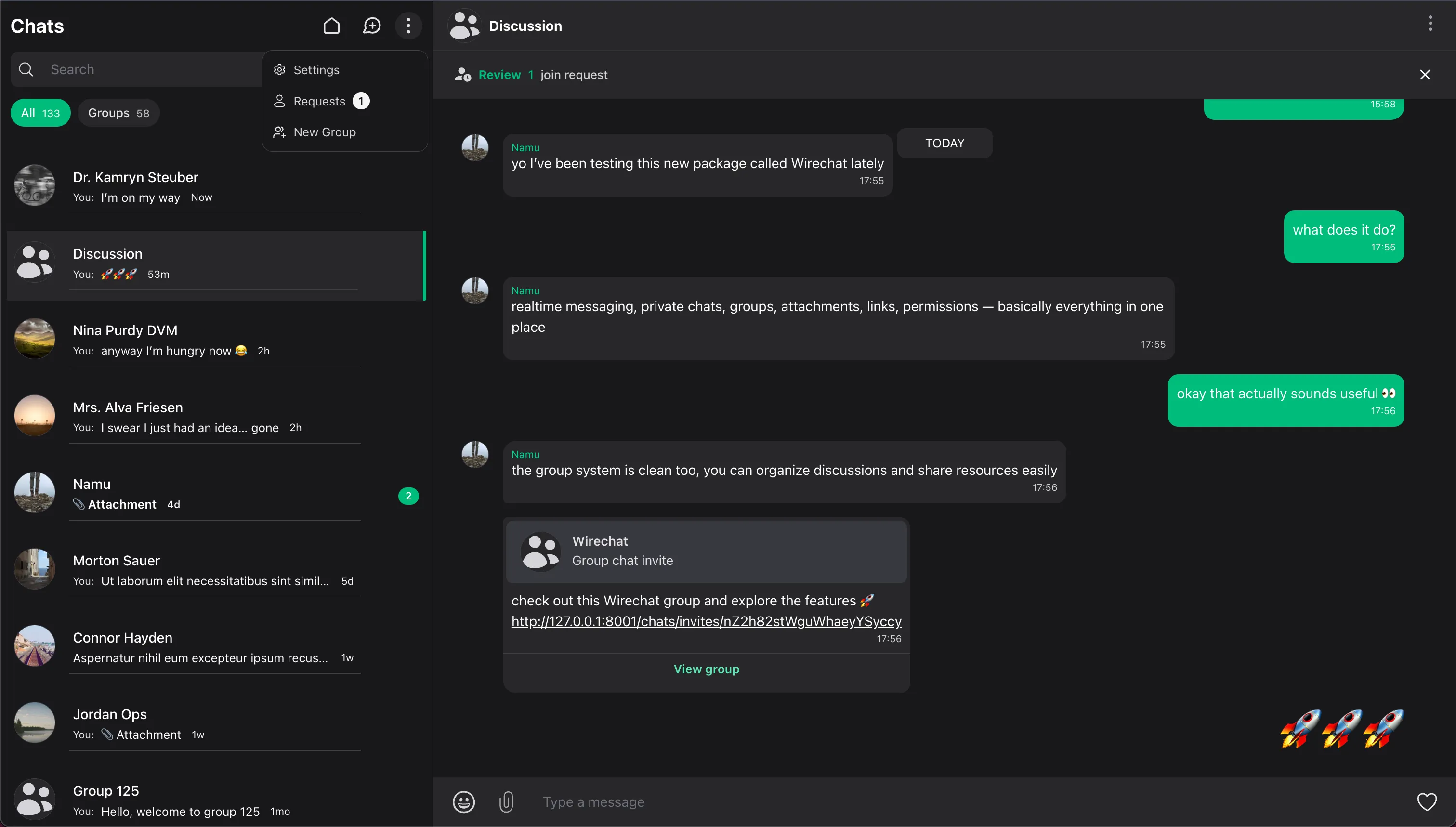The height and width of the screenshot is (827, 1456).
Task: Click the join request user-clock icon
Action: 463,74
